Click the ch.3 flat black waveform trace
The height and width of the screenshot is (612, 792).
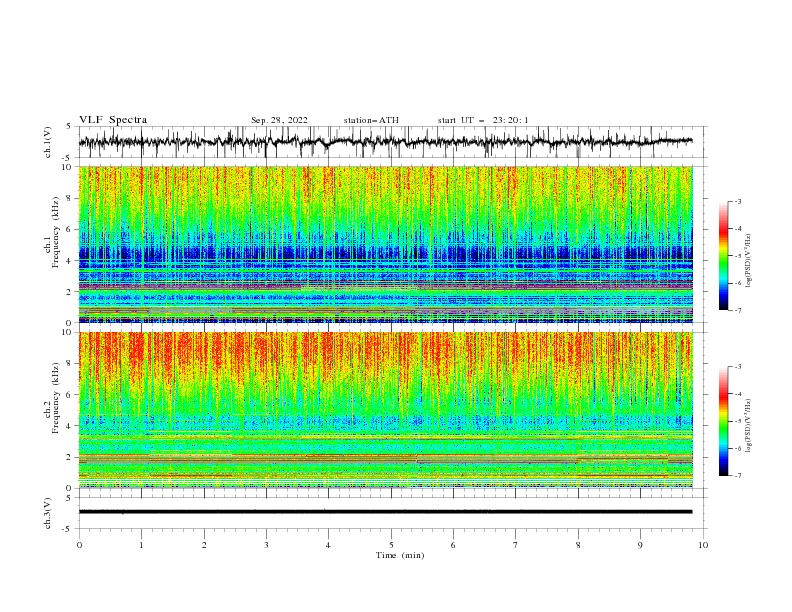tap(385, 512)
